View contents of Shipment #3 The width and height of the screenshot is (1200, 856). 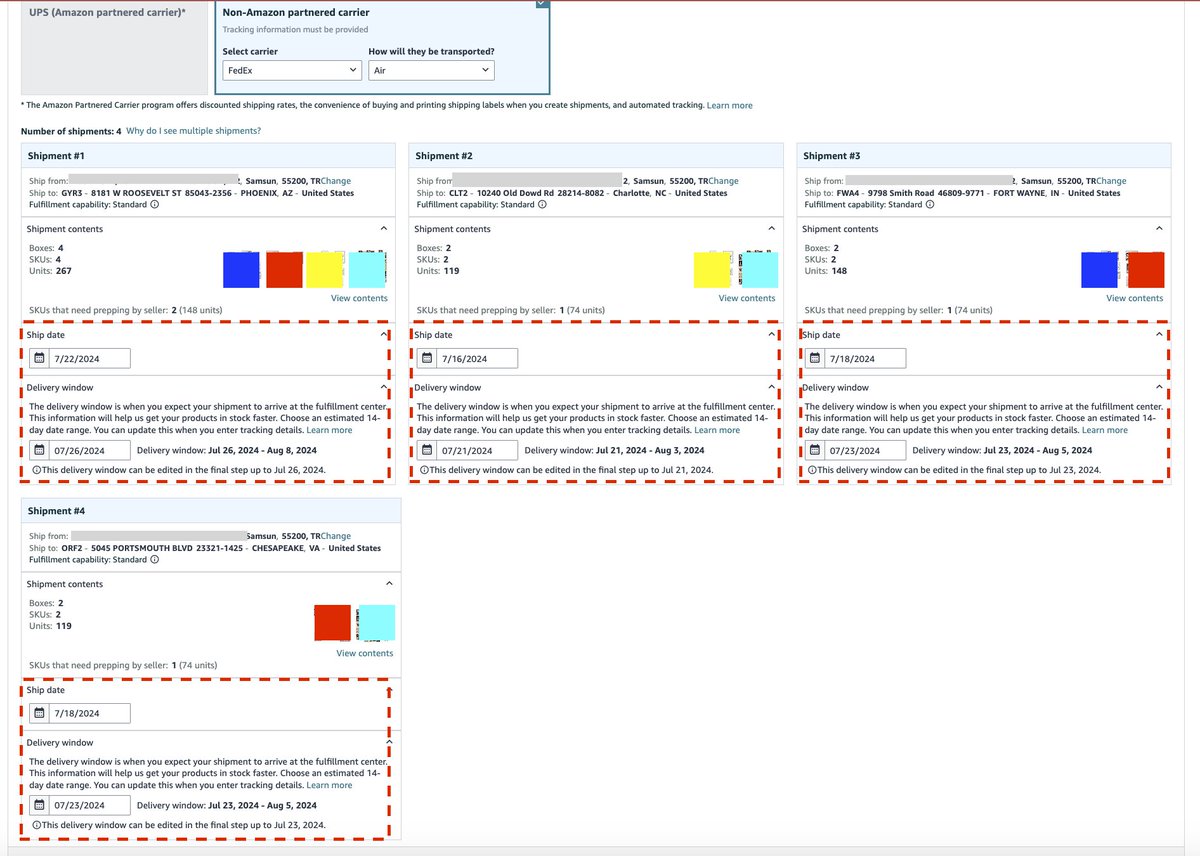1135,298
